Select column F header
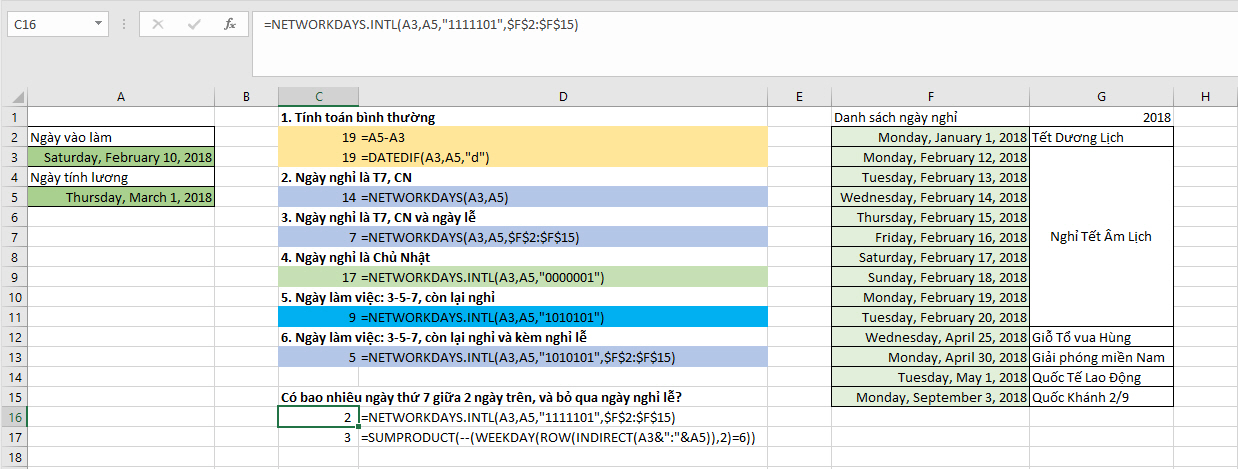Screen dimensions: 1238x469 (x=930, y=96)
